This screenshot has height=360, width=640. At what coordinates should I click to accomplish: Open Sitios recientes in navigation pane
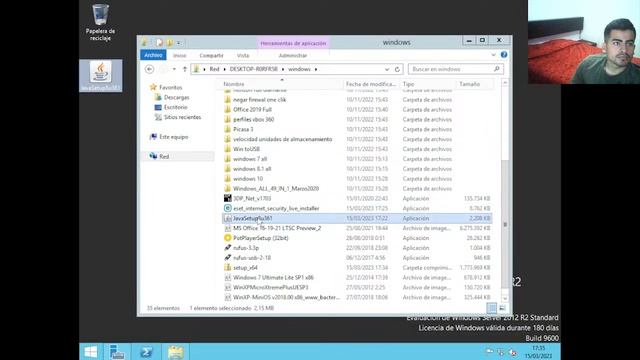[182, 117]
